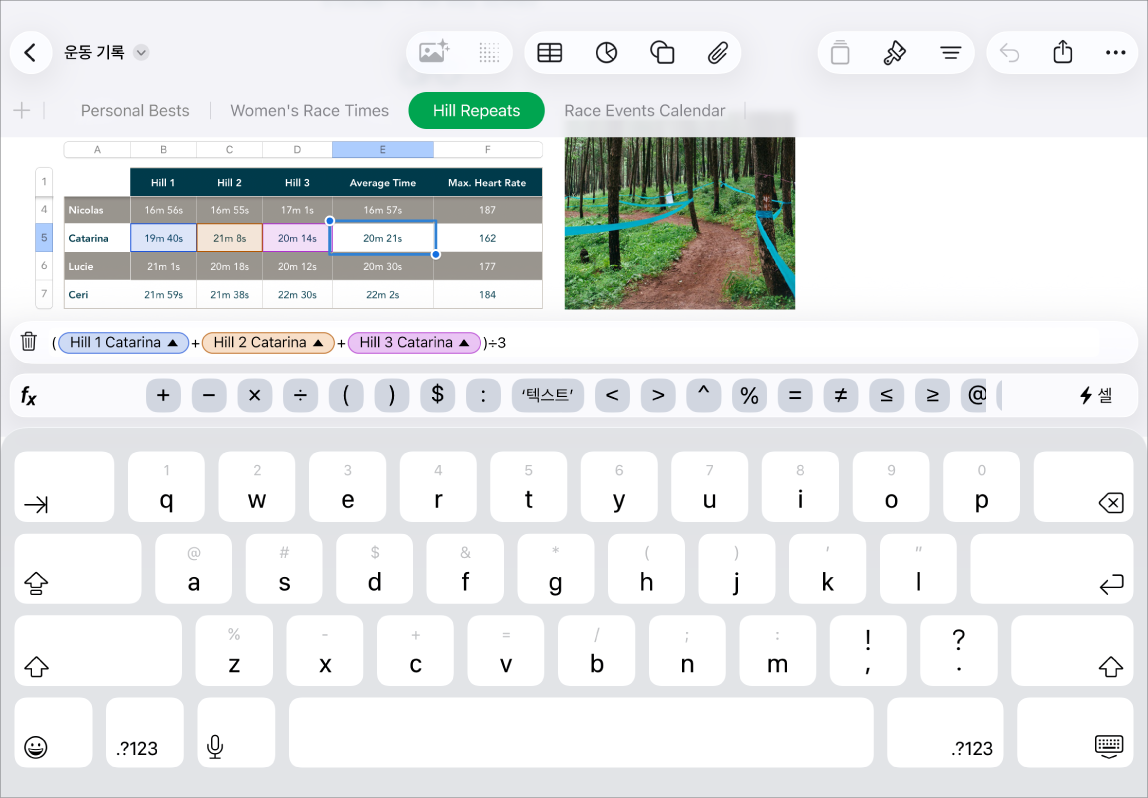The image size is (1148, 798).
Task: Select the Lucie row name cell
Action: point(97,266)
